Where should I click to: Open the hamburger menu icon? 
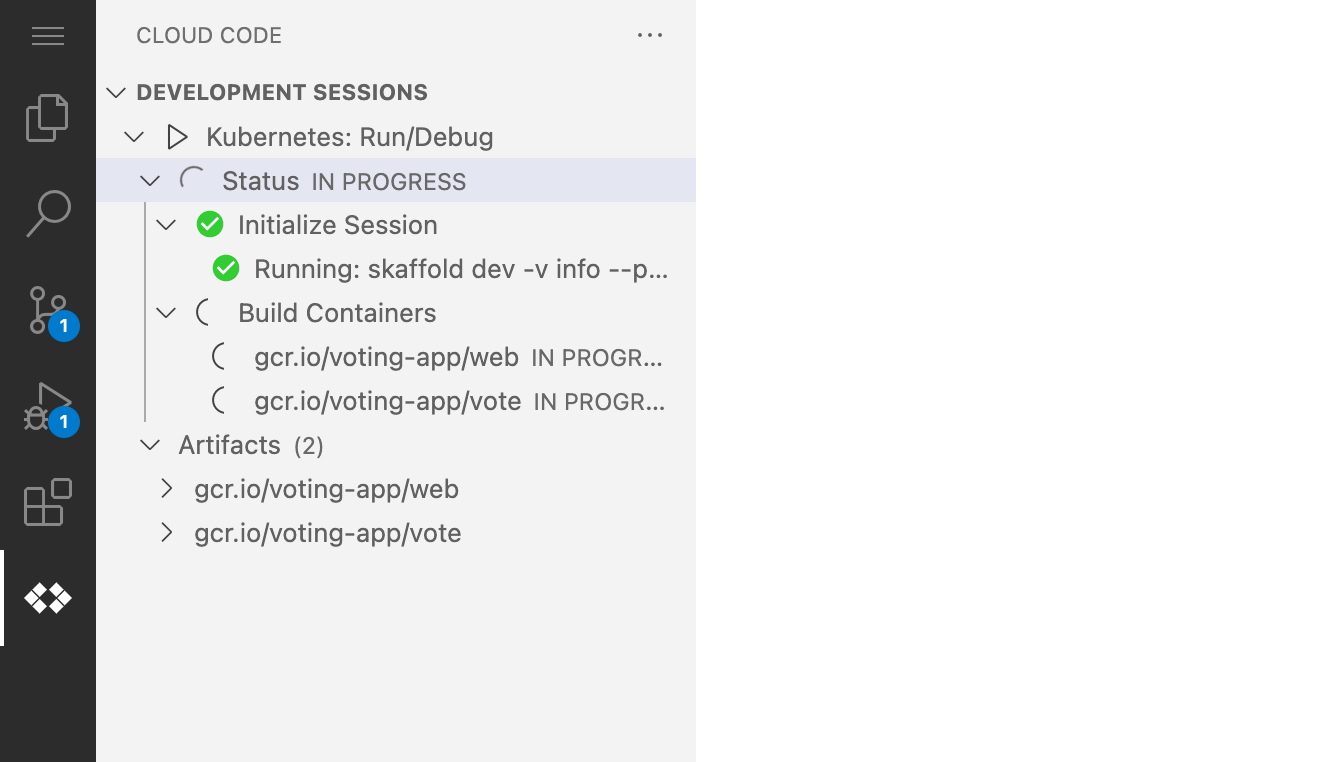pos(48,37)
